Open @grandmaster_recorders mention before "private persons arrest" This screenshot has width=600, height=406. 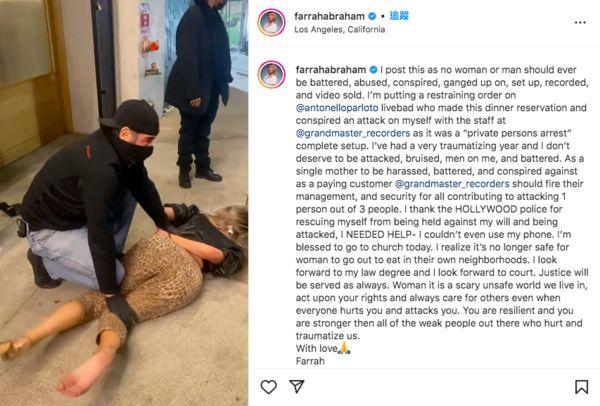coord(353,133)
